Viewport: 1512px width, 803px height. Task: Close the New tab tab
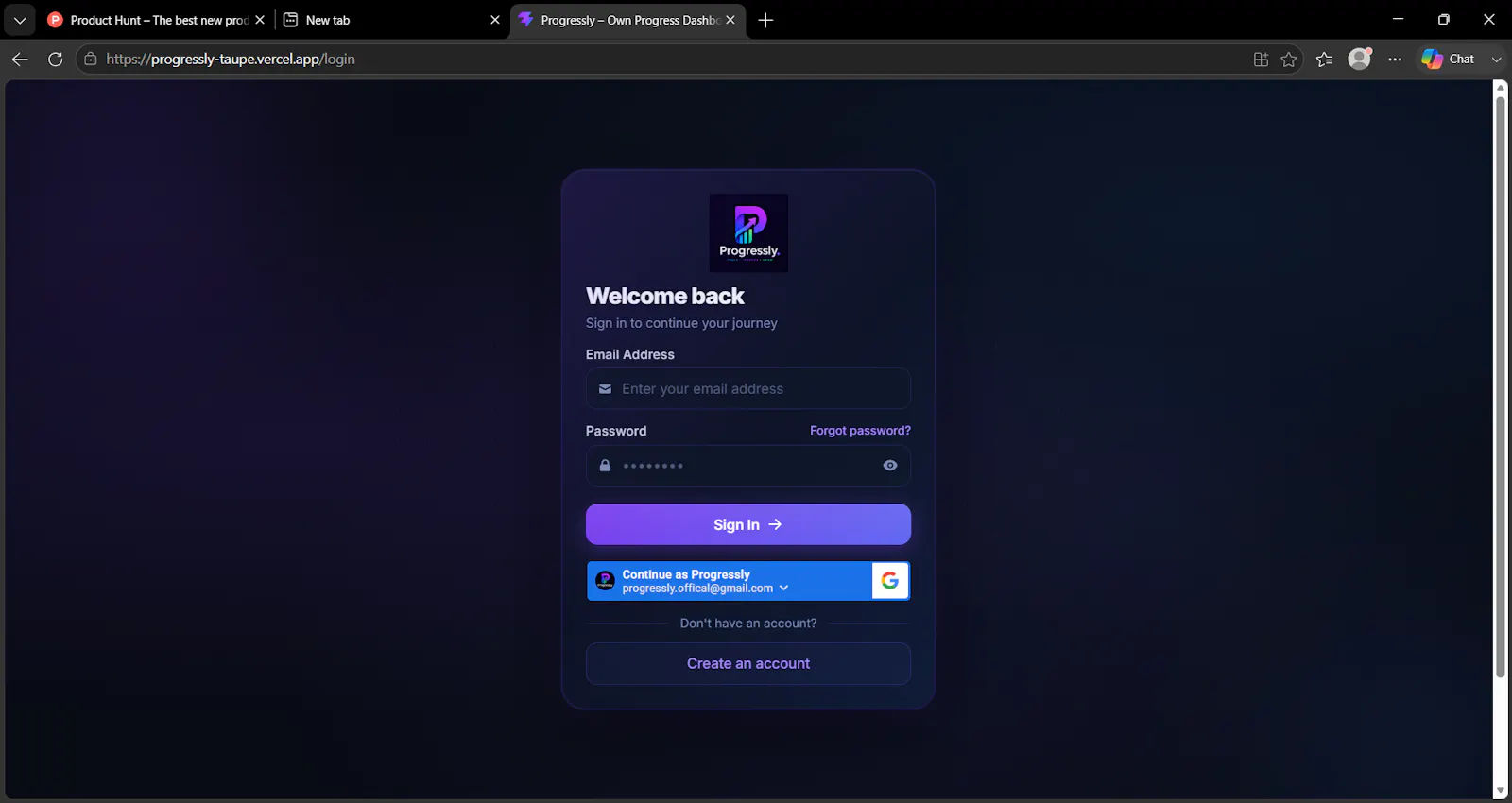click(x=494, y=20)
